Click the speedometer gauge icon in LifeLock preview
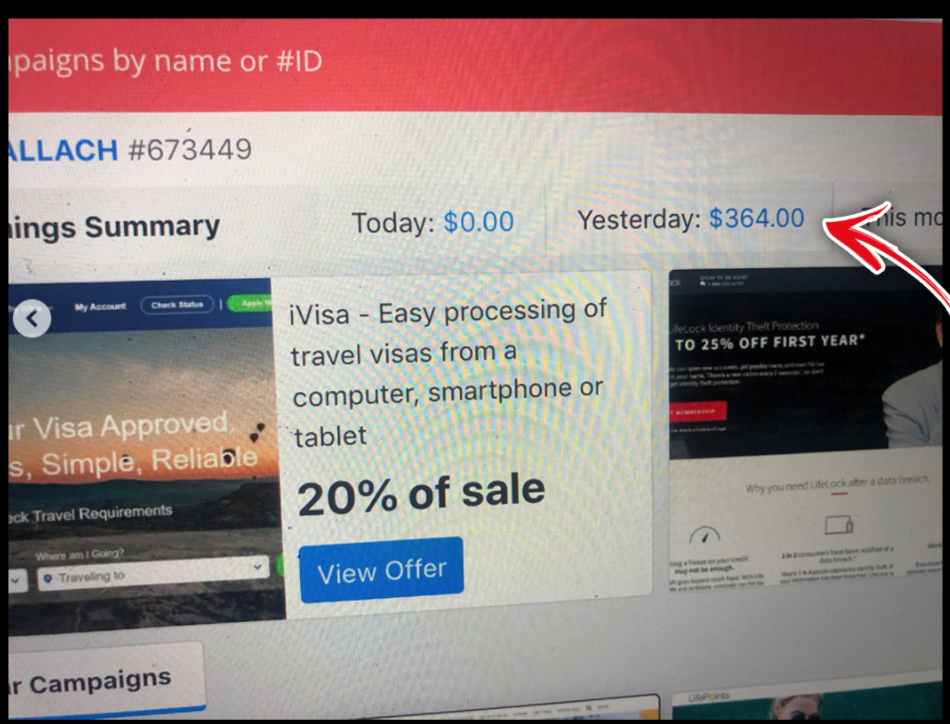The width and height of the screenshot is (950, 724). click(705, 536)
